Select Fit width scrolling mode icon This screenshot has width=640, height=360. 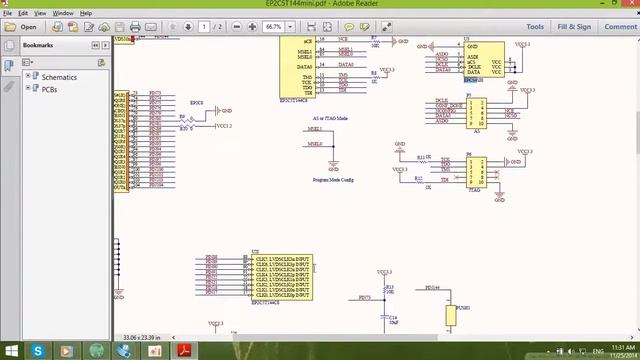311,27
